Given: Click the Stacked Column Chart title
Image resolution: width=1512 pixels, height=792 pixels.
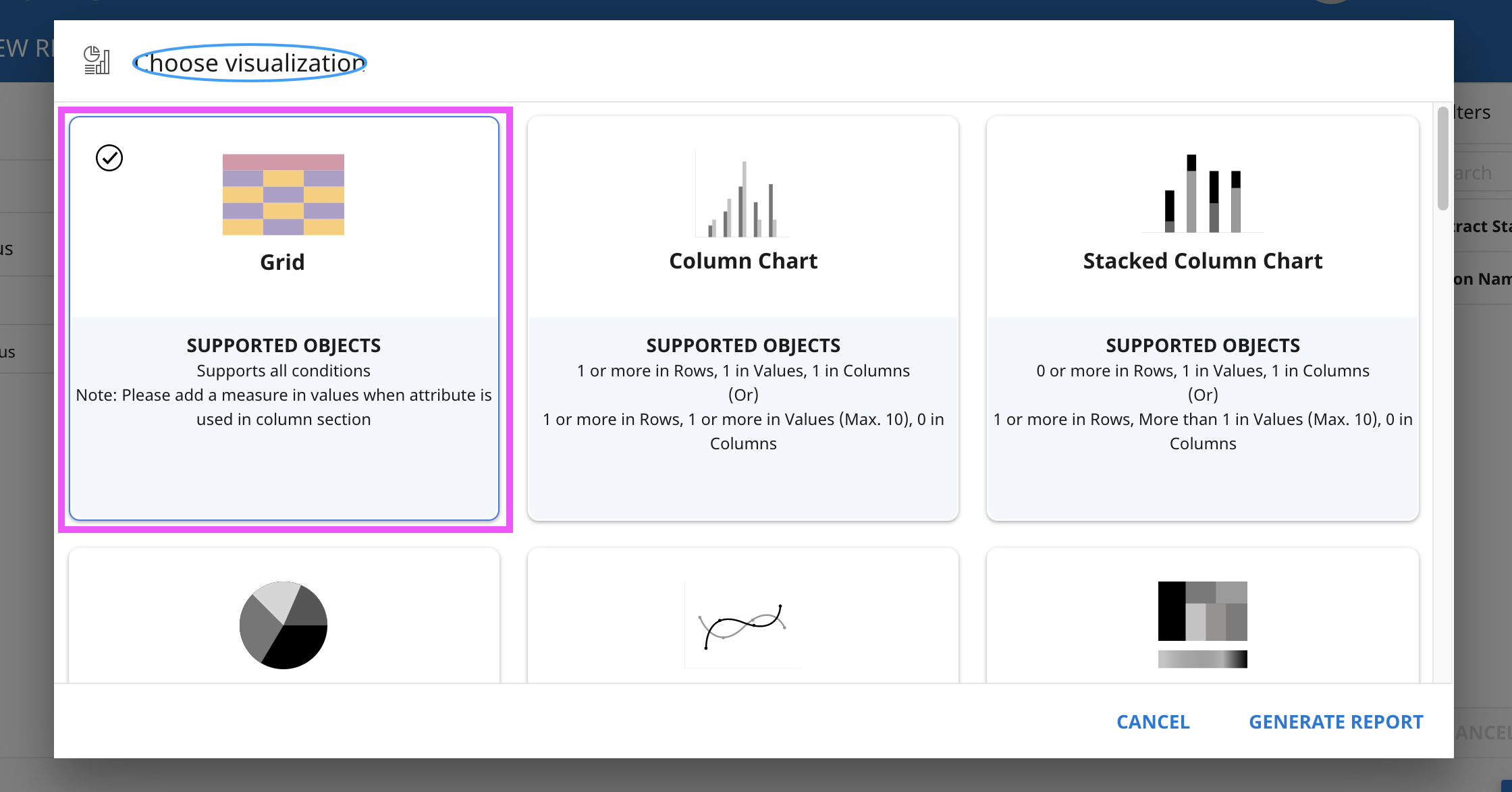Looking at the screenshot, I should (1202, 261).
